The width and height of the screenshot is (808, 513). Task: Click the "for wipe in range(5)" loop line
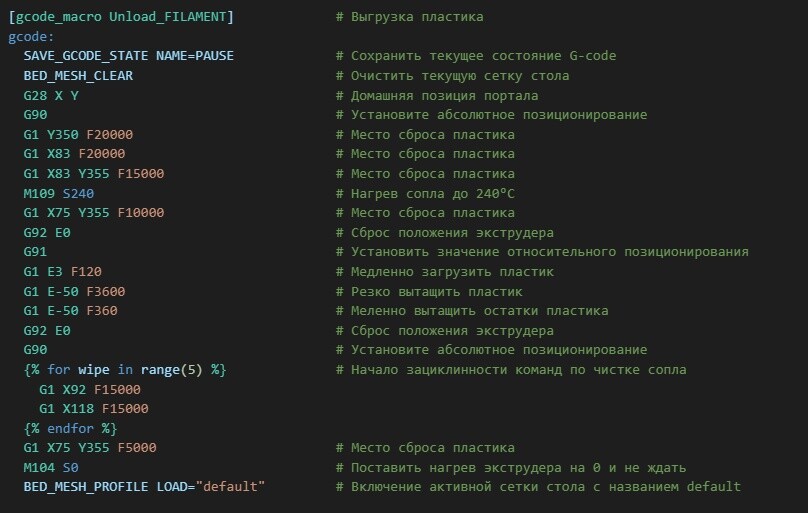pyautogui.click(x=125, y=370)
